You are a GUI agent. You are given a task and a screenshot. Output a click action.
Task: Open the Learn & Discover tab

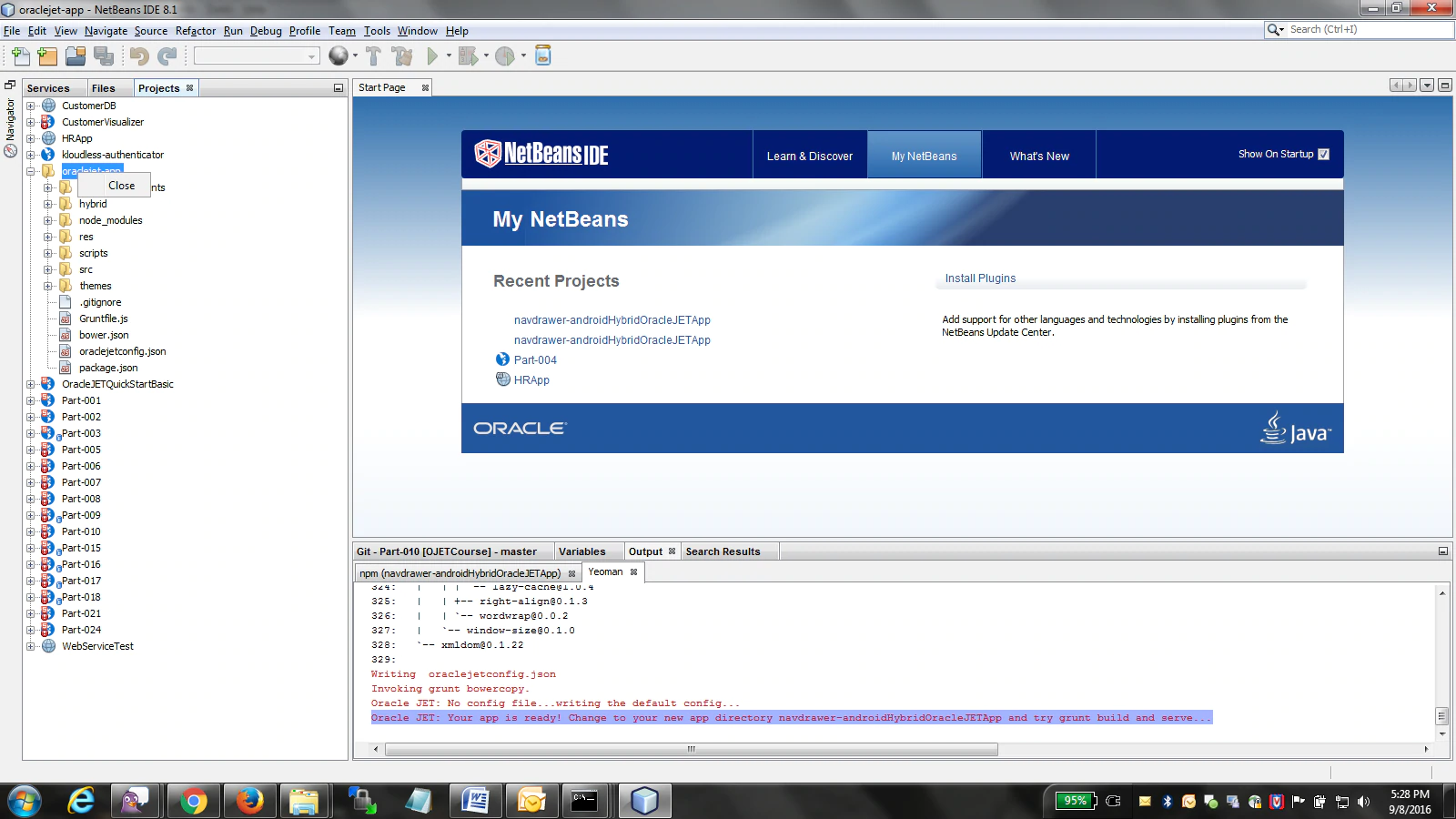coord(810,156)
